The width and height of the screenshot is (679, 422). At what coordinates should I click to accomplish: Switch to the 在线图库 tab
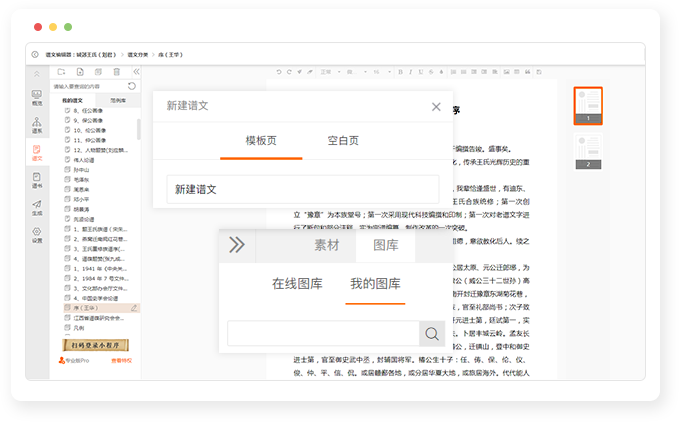pos(297,284)
